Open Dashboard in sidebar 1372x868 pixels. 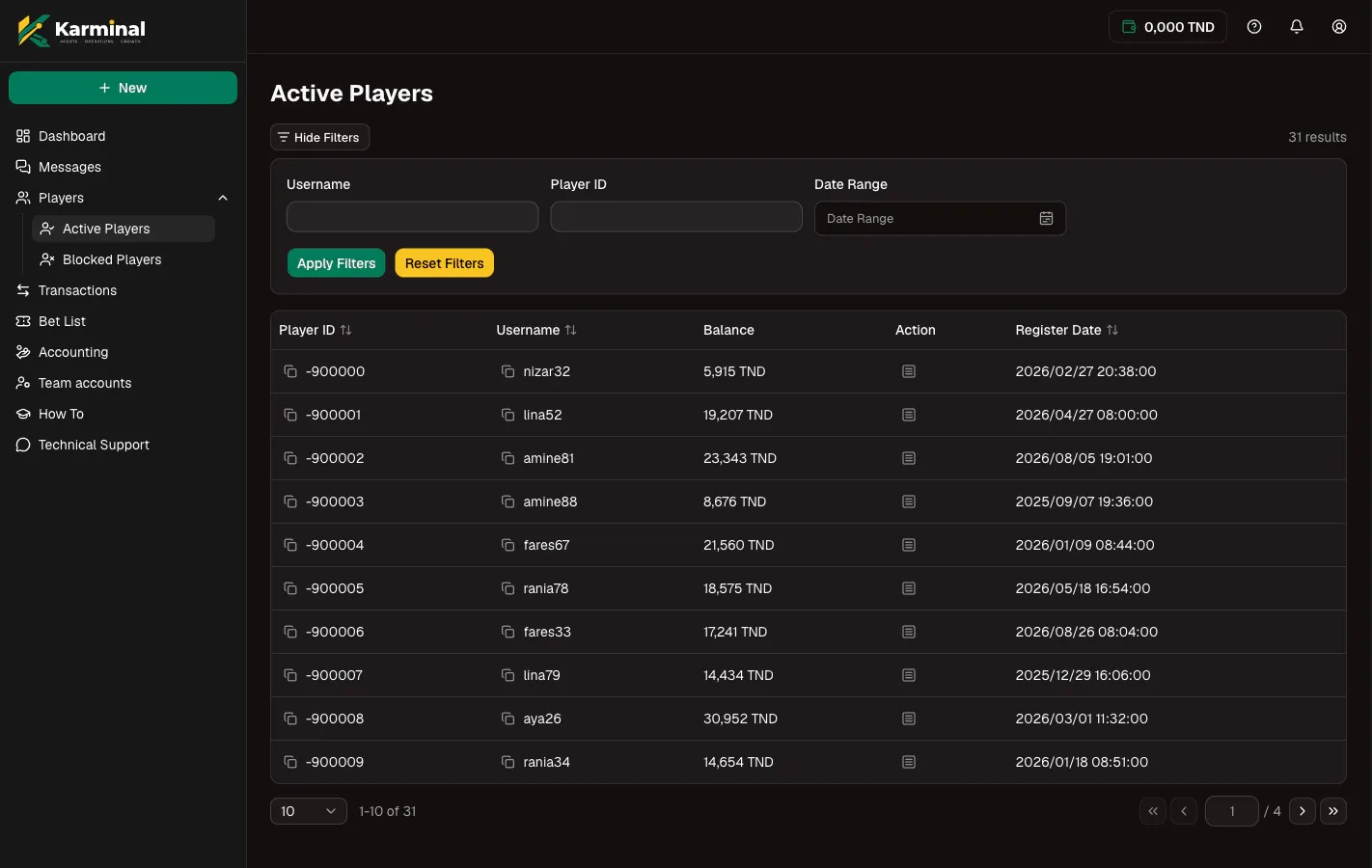coord(123,136)
